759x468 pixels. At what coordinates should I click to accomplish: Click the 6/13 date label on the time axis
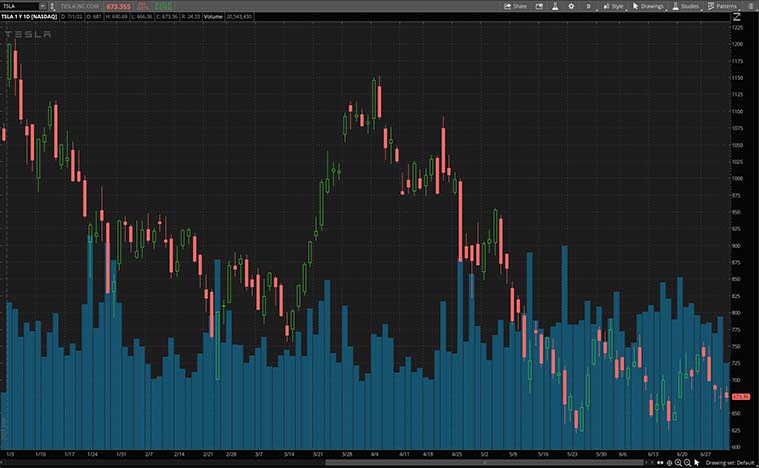pos(653,454)
